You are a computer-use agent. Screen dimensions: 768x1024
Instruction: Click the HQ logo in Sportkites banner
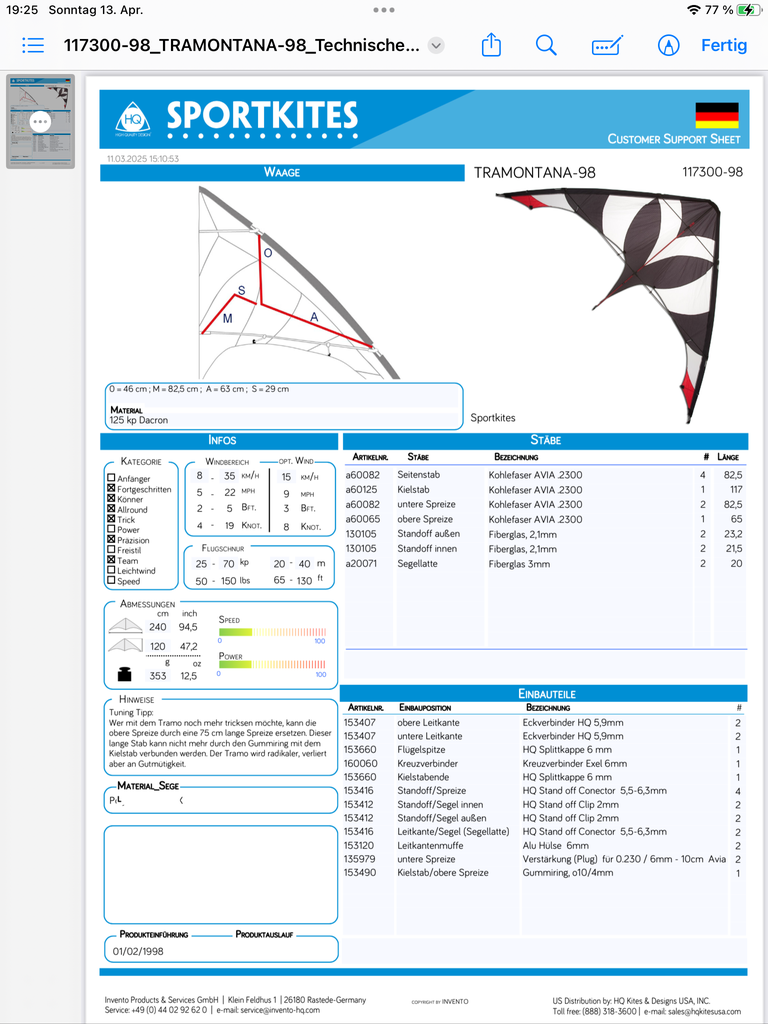(x=132, y=120)
